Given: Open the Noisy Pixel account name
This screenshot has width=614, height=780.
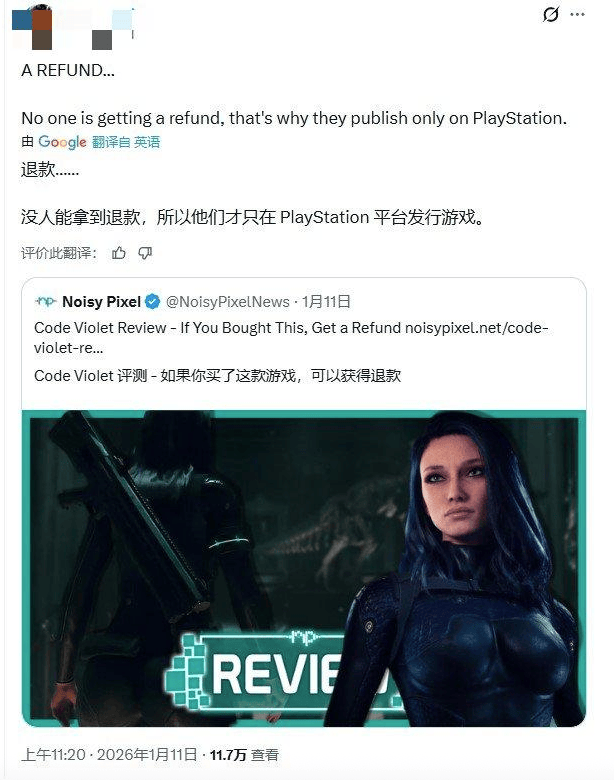Looking at the screenshot, I should tap(102, 301).
